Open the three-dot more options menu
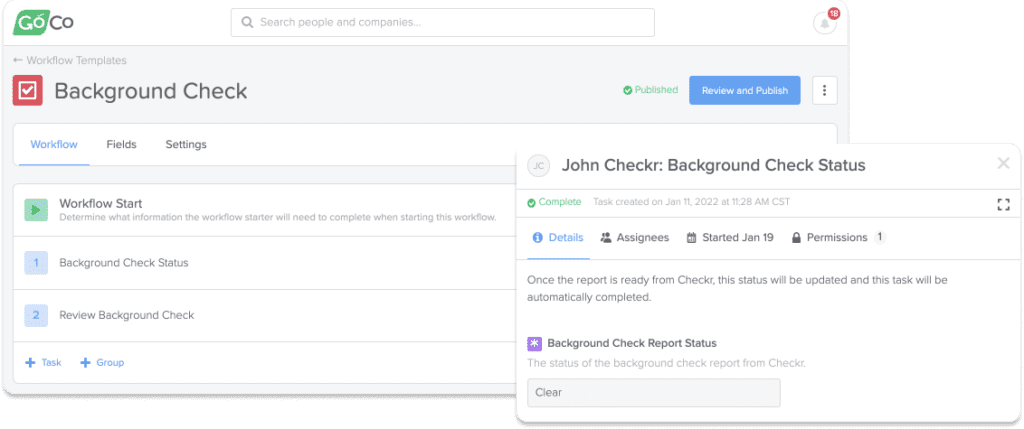Screen dimensions: 1024x429 [825, 91]
